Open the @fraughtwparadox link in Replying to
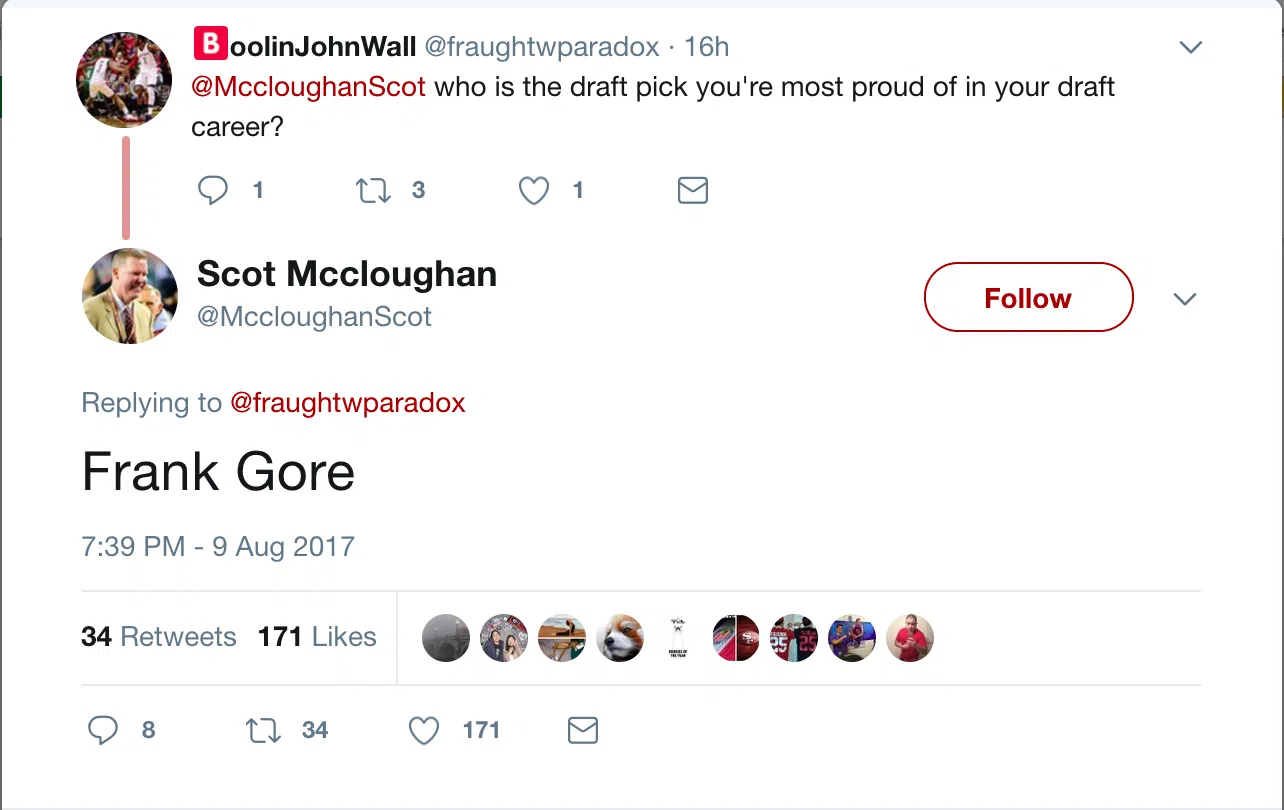 pyautogui.click(x=348, y=403)
